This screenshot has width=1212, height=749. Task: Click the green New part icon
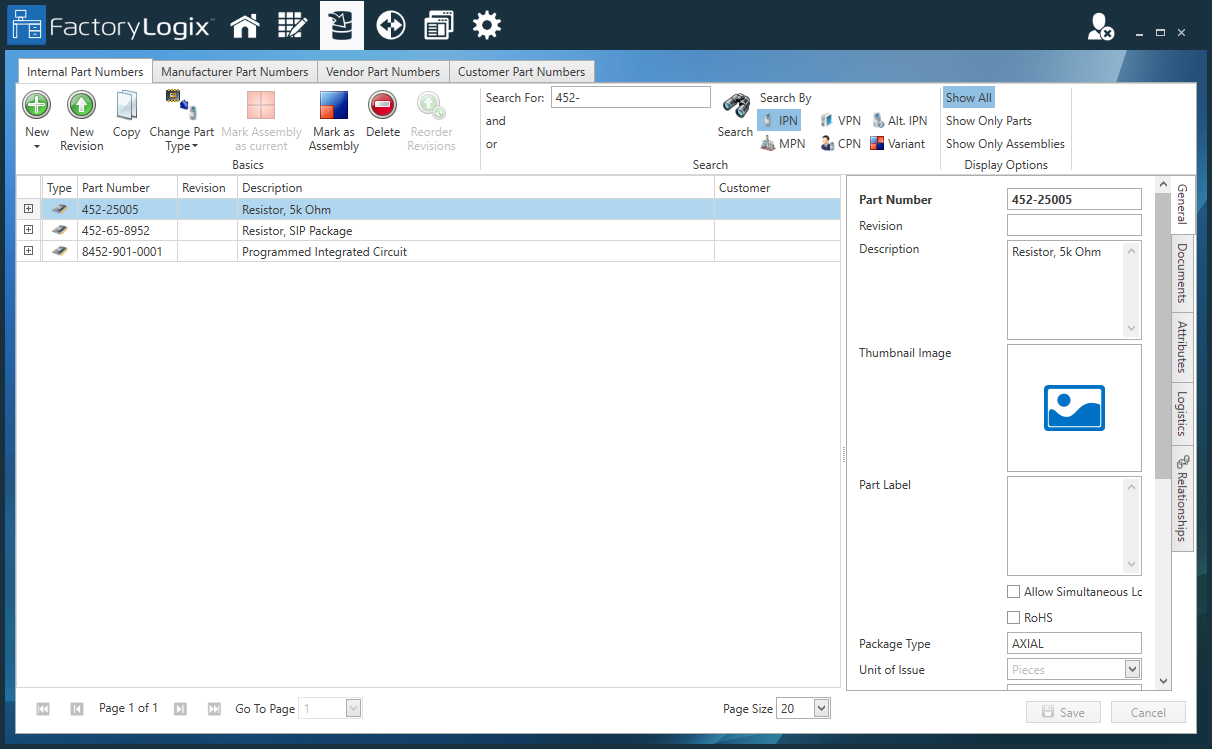[x=37, y=105]
